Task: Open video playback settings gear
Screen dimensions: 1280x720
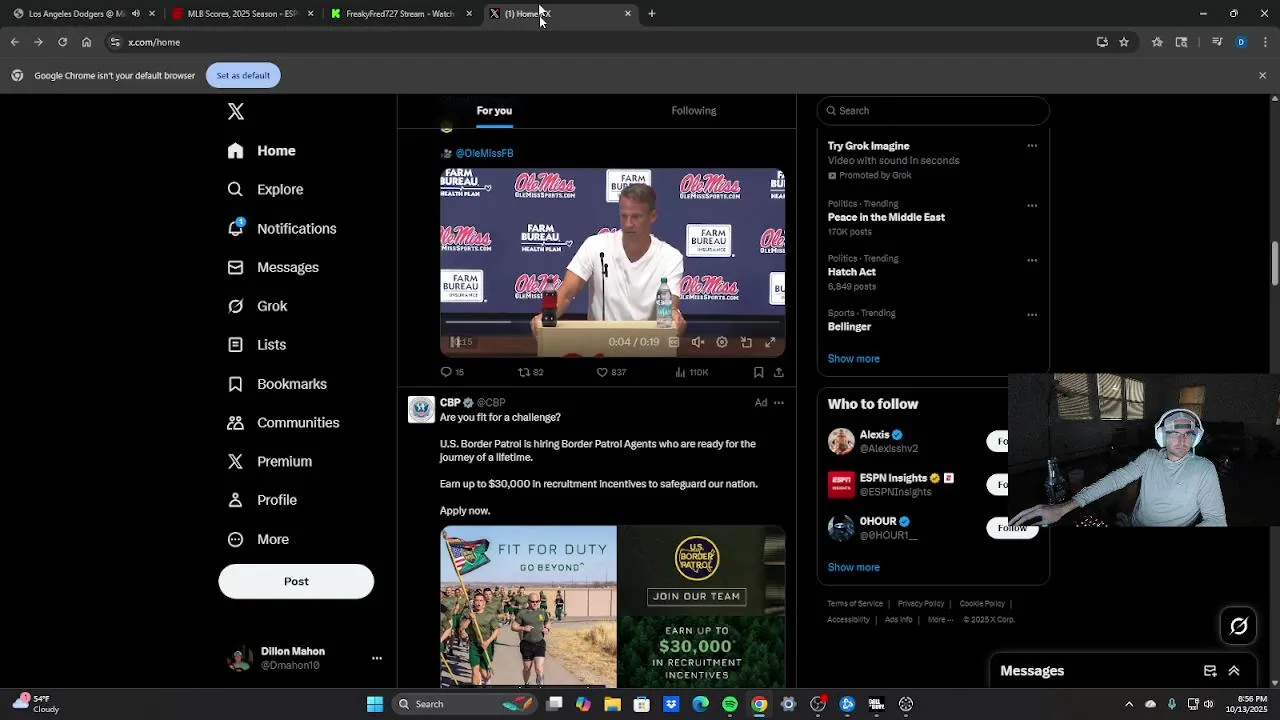Action: click(x=722, y=342)
